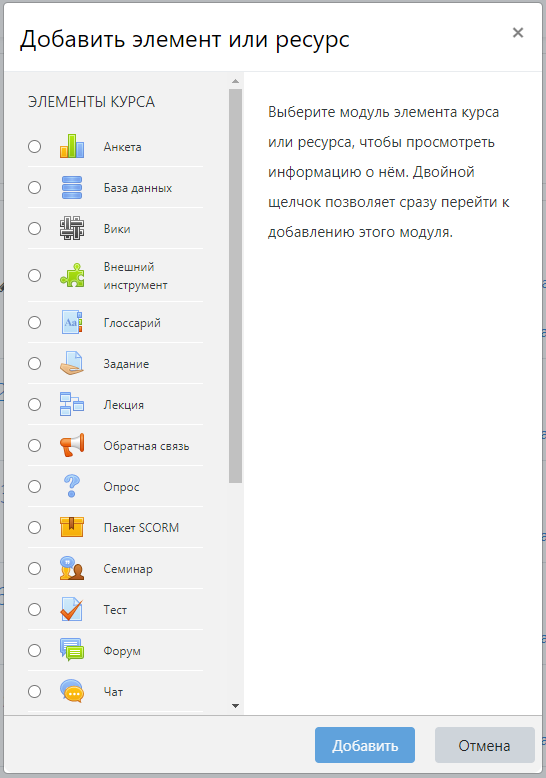This screenshot has width=546, height=778.
Task: Click the Добавить button
Action: tap(365, 745)
